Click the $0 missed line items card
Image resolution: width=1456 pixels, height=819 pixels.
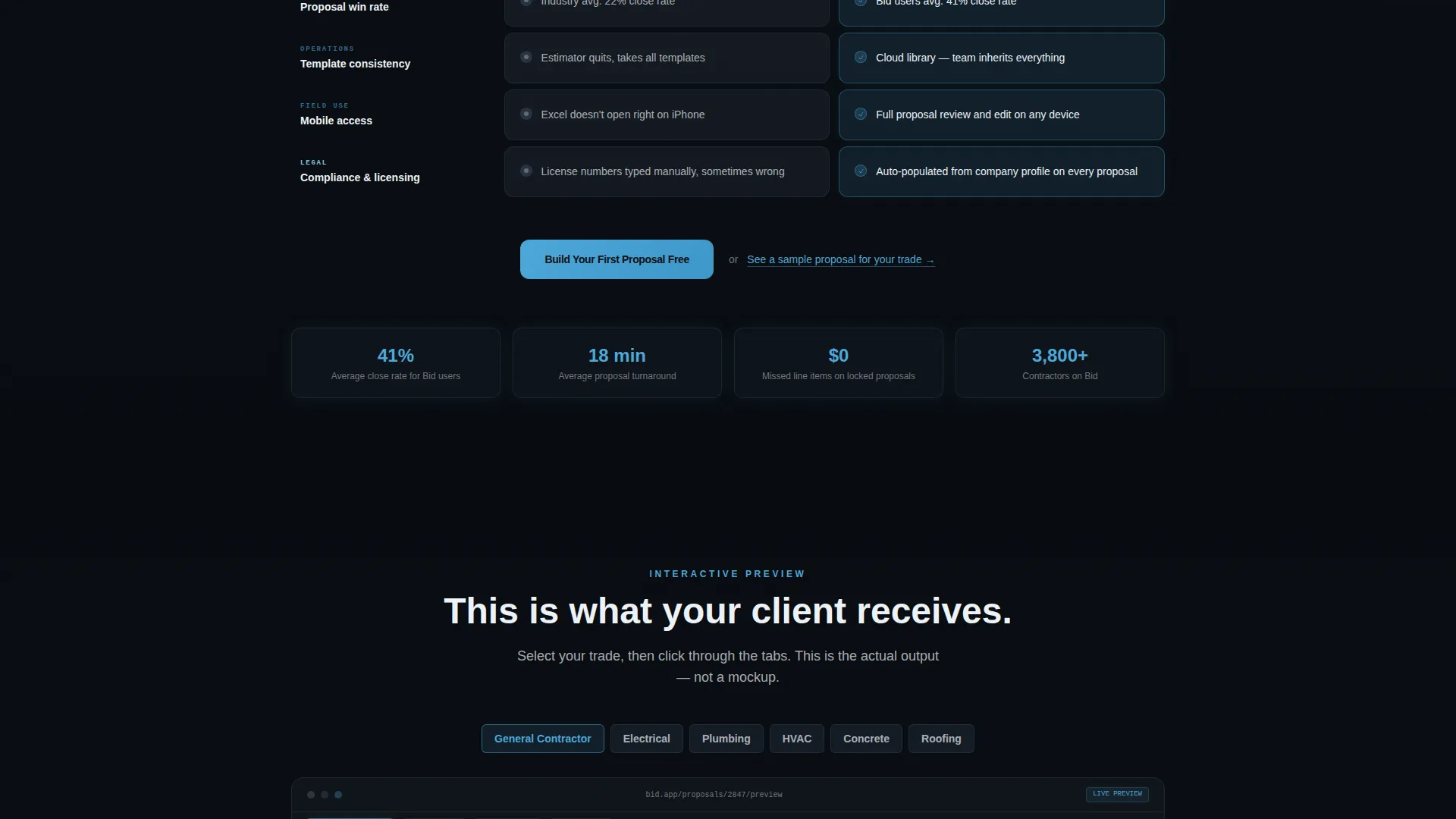click(x=839, y=362)
